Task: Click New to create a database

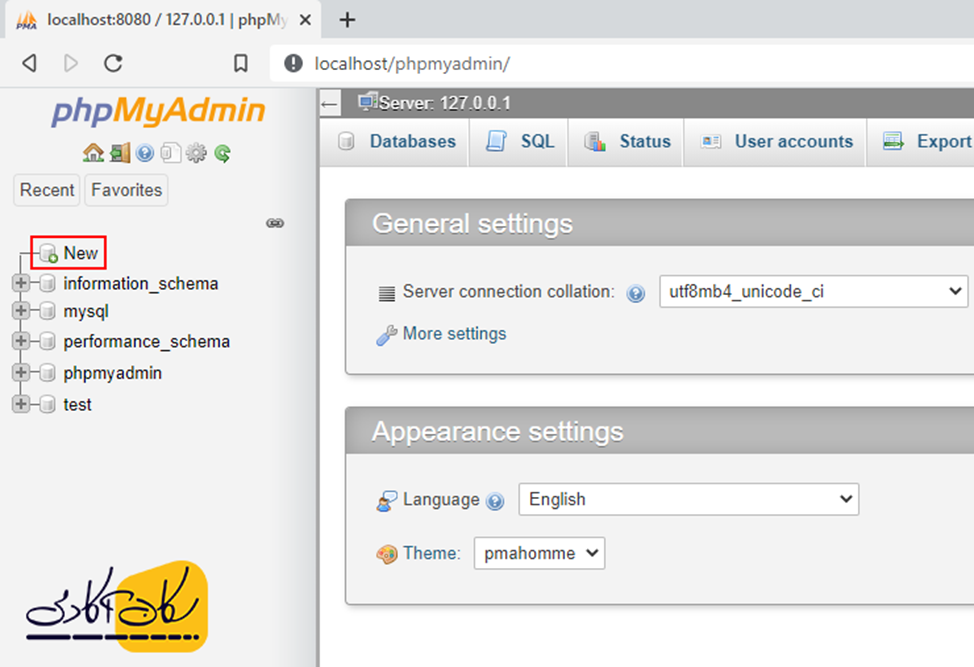Action: click(x=81, y=253)
